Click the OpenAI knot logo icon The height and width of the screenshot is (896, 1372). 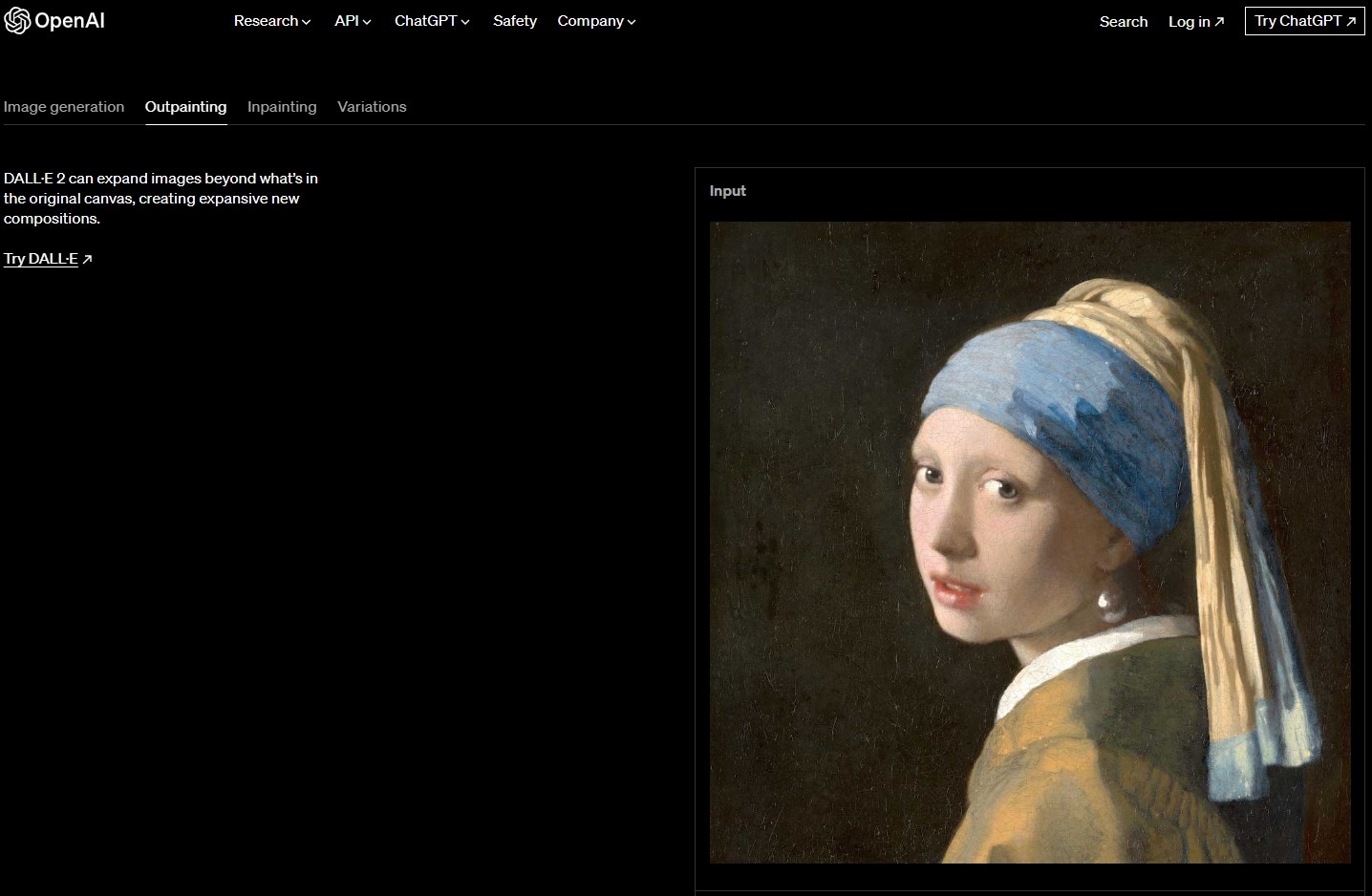tap(17, 20)
